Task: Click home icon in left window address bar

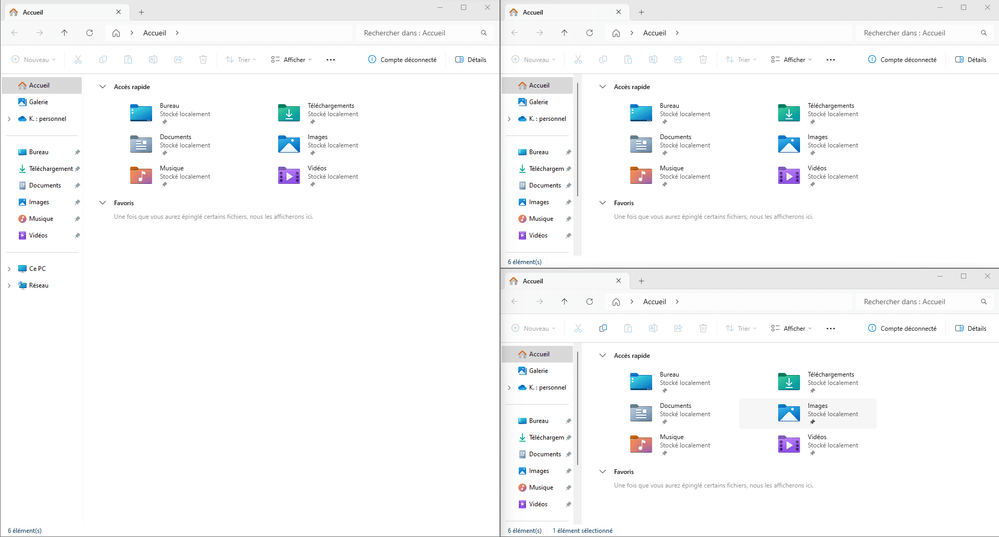Action: 116,33
